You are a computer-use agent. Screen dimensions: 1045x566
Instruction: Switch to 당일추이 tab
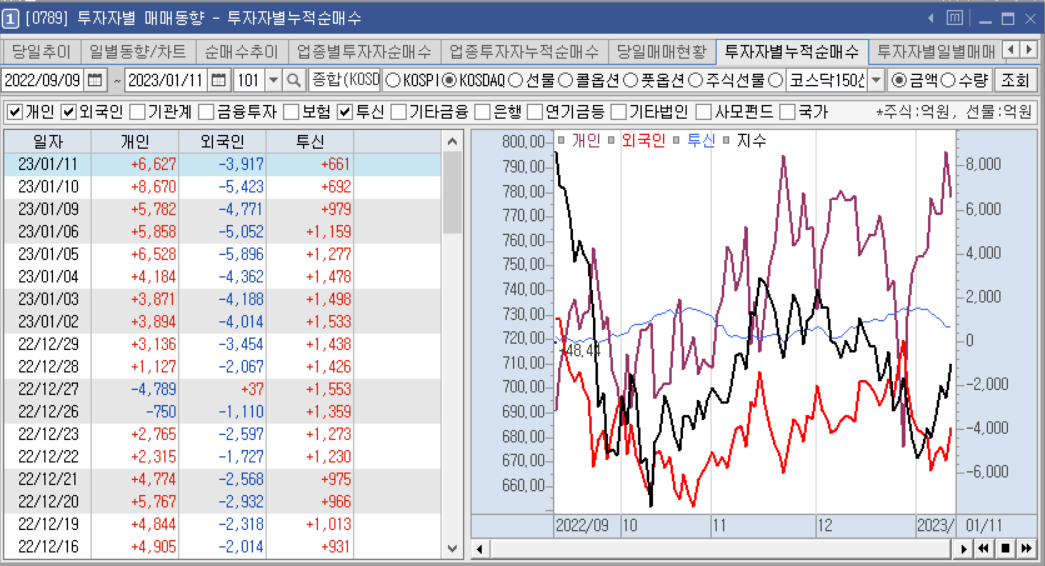click(41, 51)
